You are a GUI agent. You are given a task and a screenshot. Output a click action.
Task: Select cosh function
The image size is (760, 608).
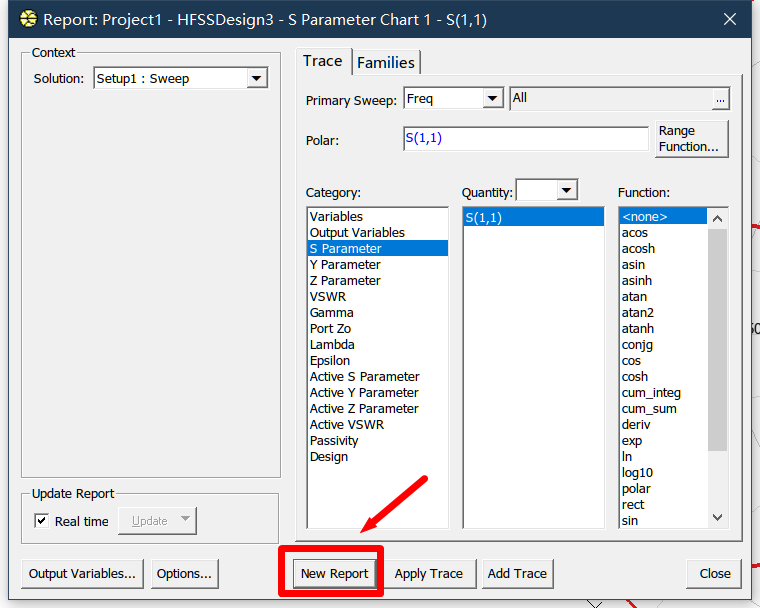[x=663, y=376]
